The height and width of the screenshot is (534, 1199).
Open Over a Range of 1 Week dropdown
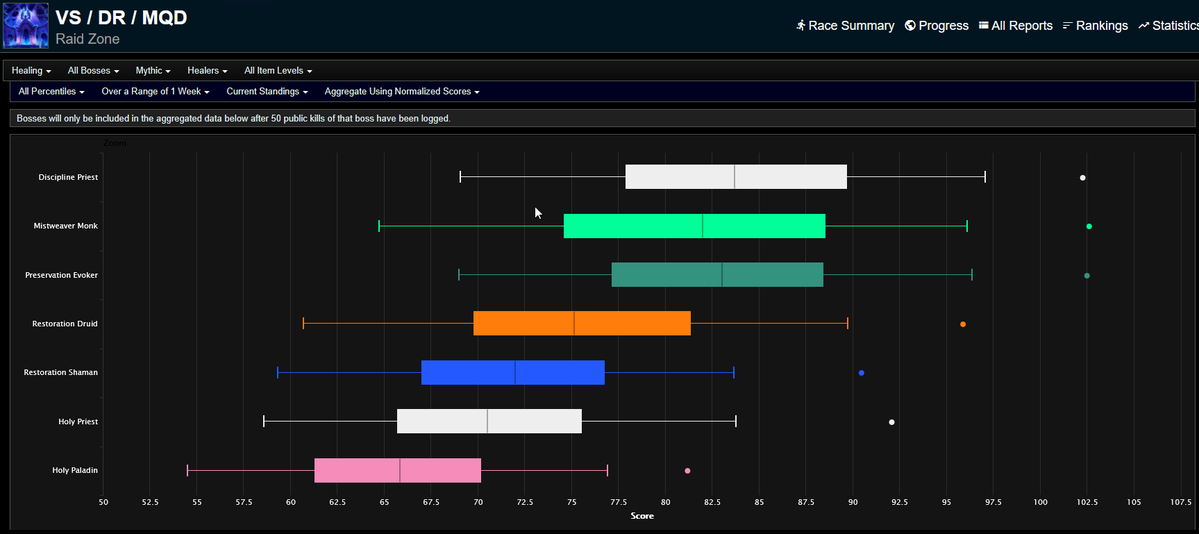point(155,91)
